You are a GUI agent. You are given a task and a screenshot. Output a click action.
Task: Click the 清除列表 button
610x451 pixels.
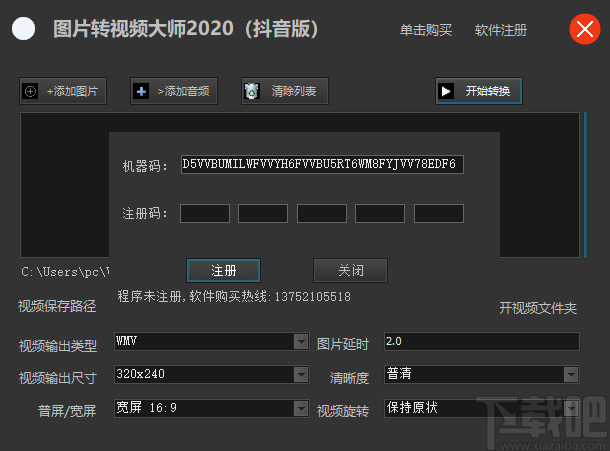point(285,91)
